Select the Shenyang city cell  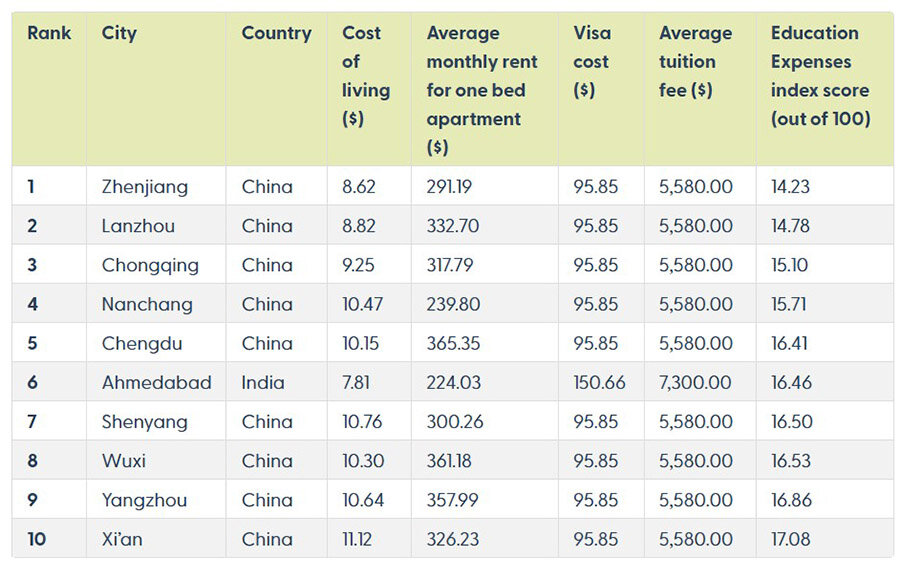pyautogui.click(x=145, y=422)
